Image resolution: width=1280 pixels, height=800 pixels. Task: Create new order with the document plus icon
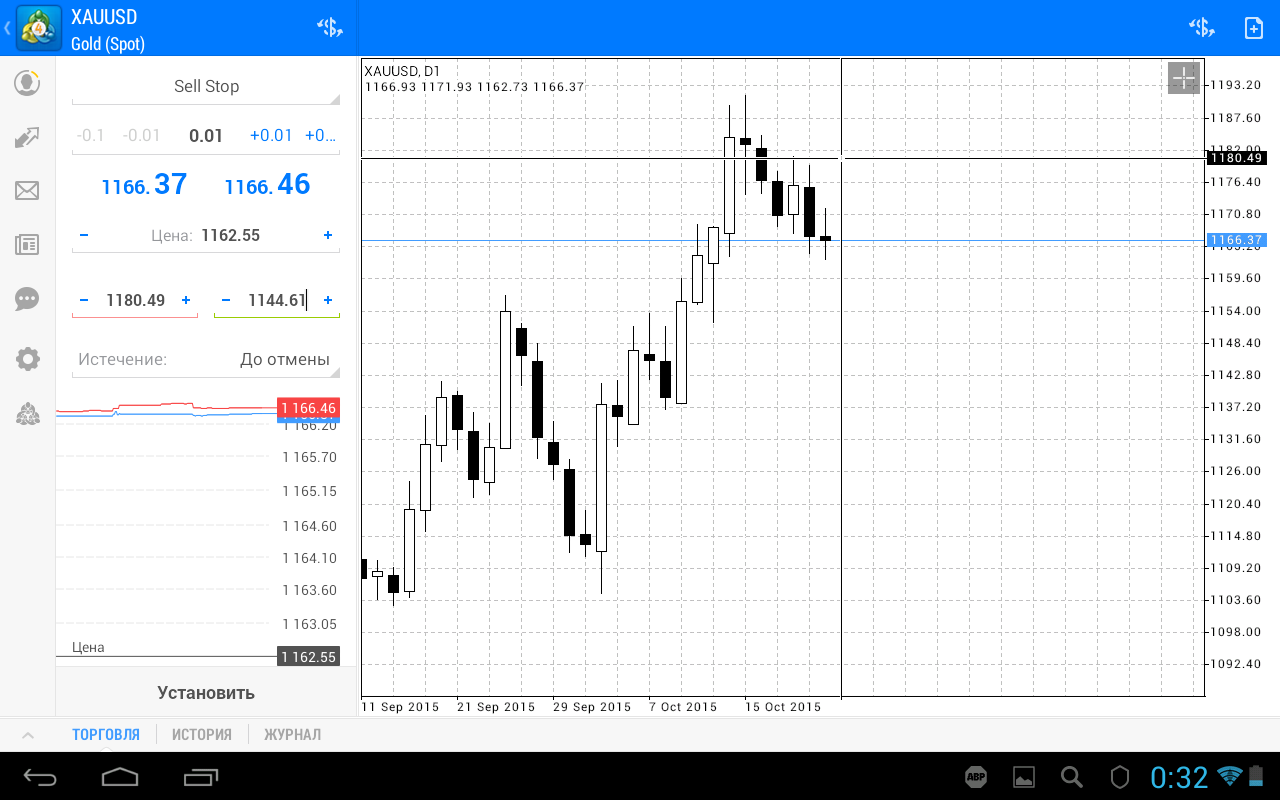pos(1254,28)
